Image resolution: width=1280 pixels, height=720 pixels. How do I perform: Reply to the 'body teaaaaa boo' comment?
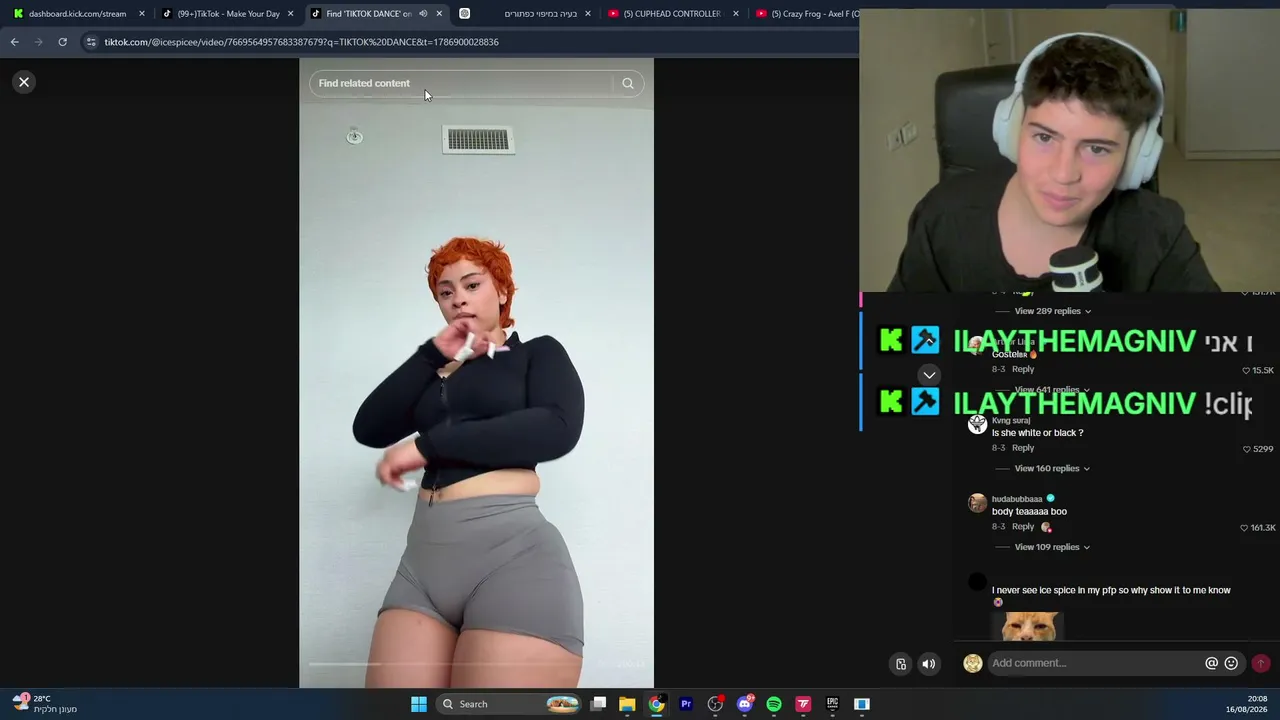(1022, 527)
